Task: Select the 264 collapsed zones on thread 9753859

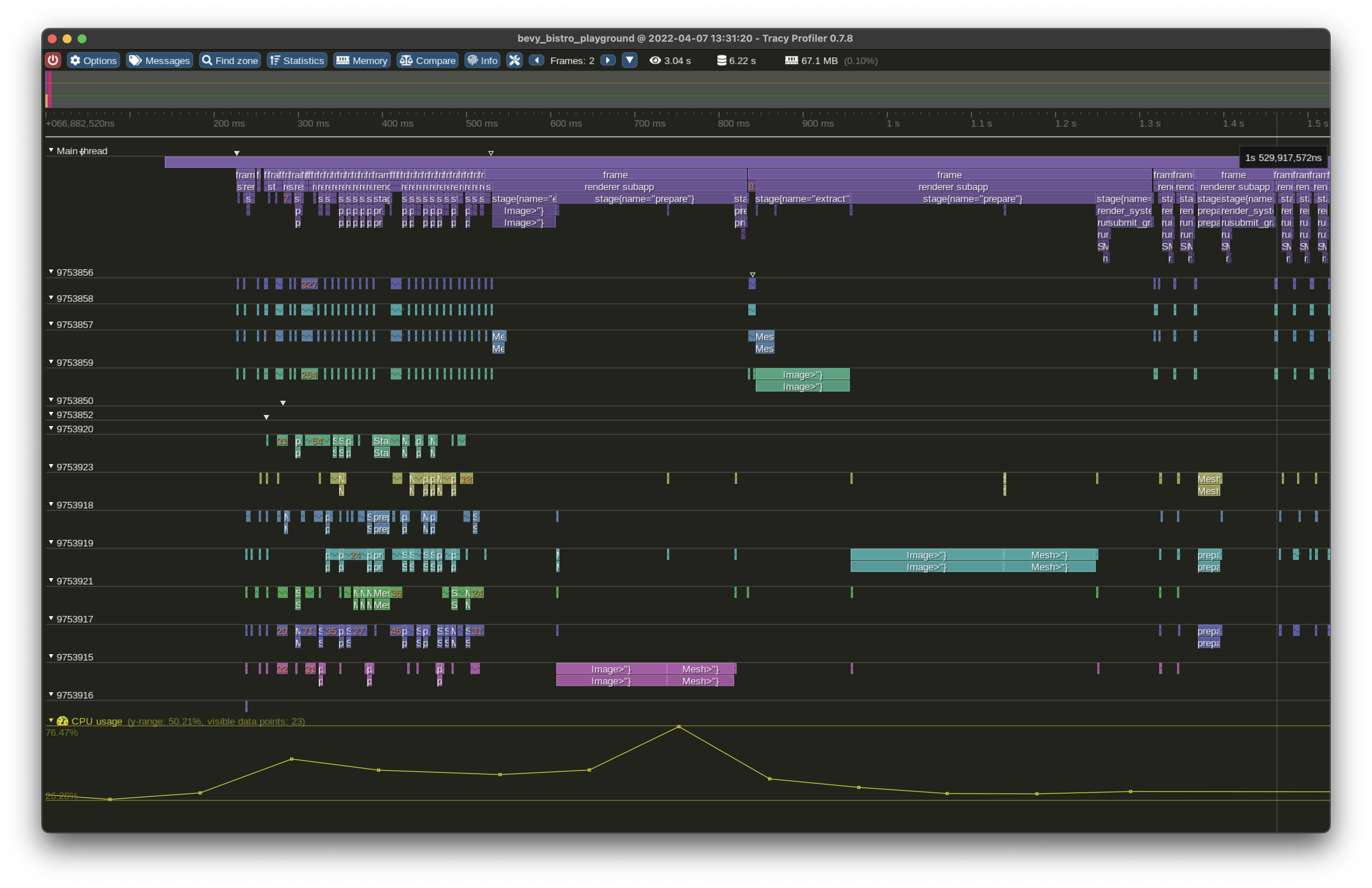Action: (309, 375)
